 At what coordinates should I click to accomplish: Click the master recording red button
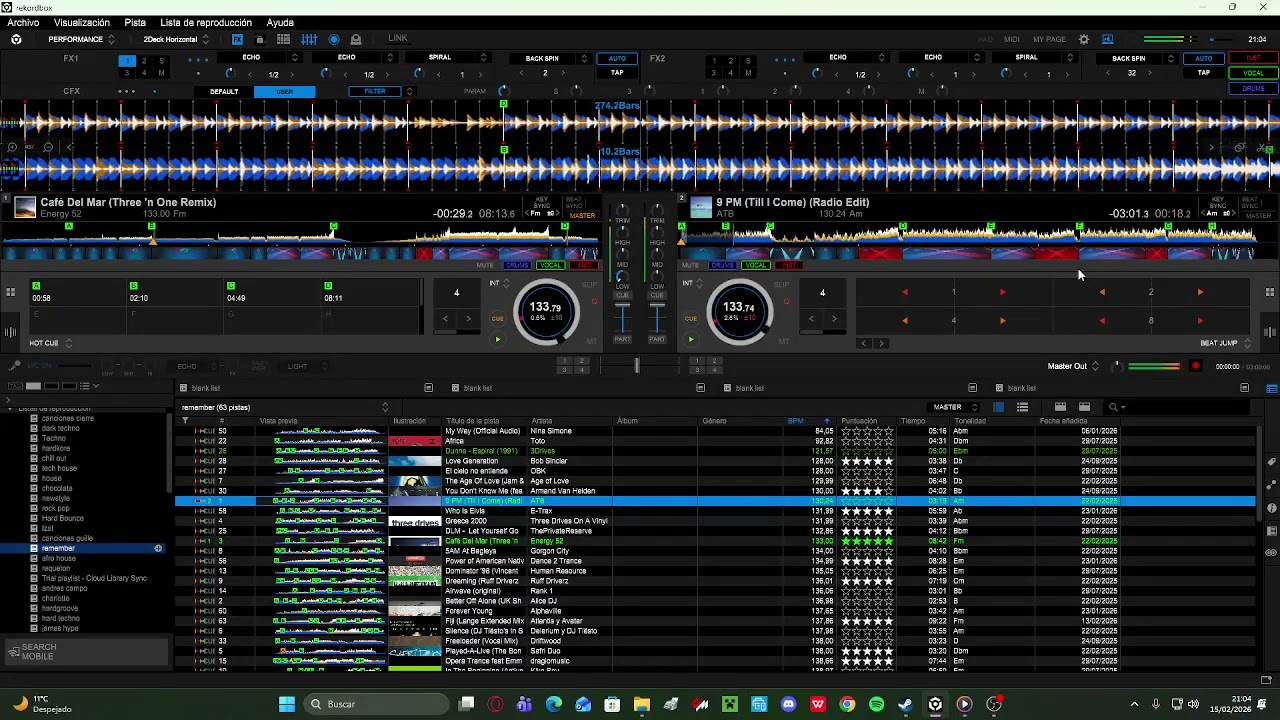click(x=1195, y=366)
